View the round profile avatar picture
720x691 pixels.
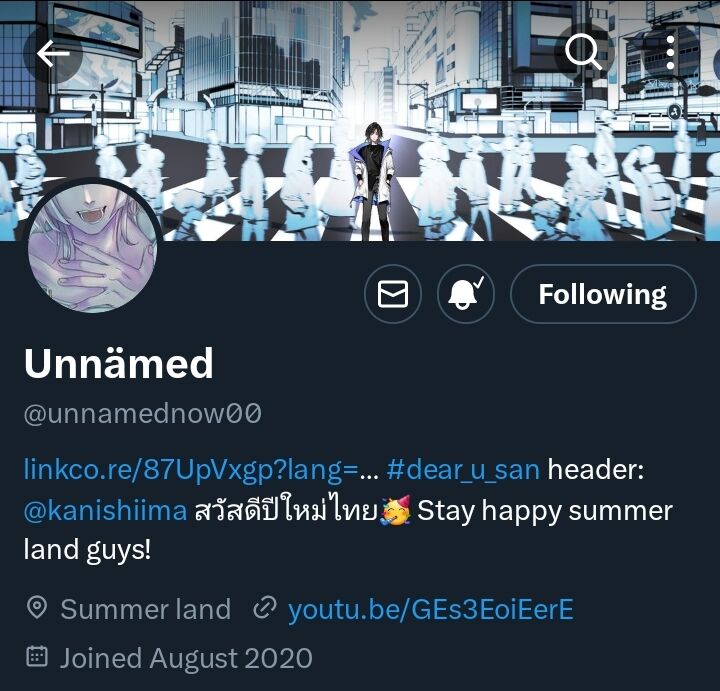(93, 248)
